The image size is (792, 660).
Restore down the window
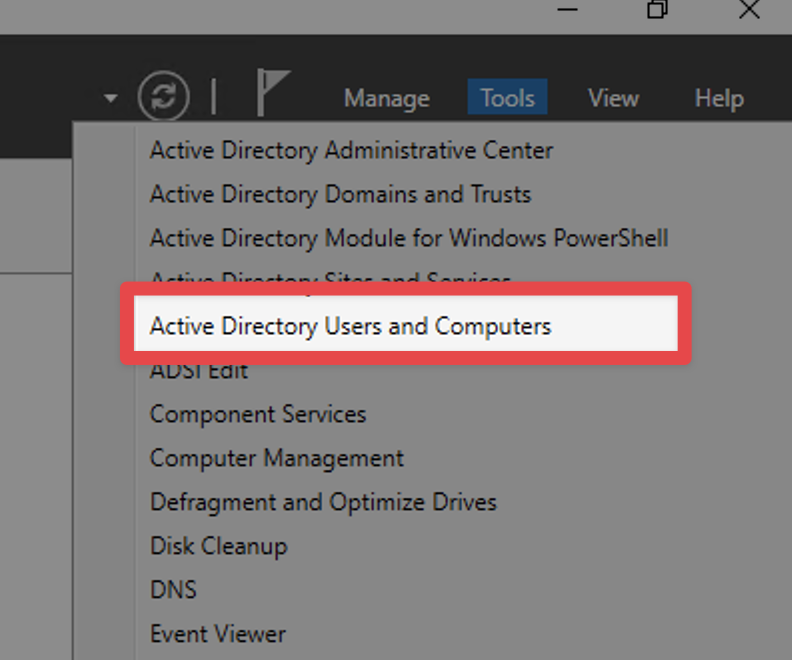[657, 9]
